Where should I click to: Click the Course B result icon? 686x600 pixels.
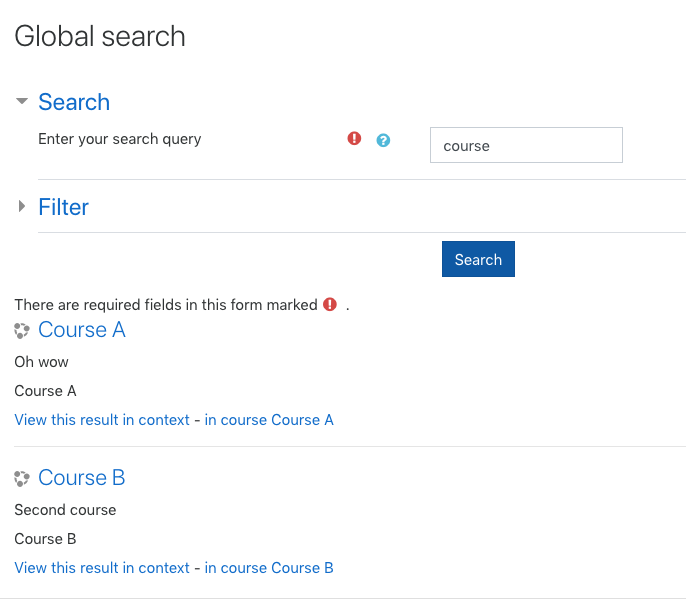[x=21, y=478]
